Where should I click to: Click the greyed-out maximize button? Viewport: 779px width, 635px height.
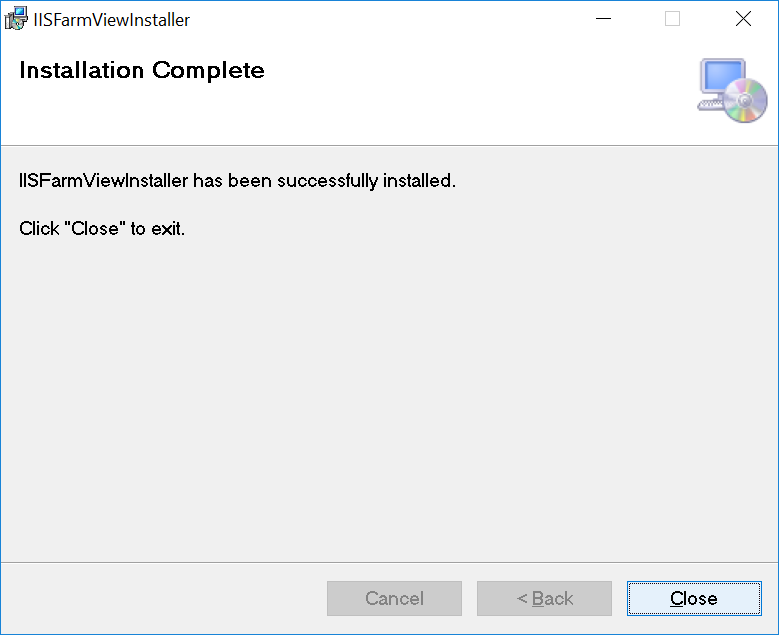tap(672, 19)
